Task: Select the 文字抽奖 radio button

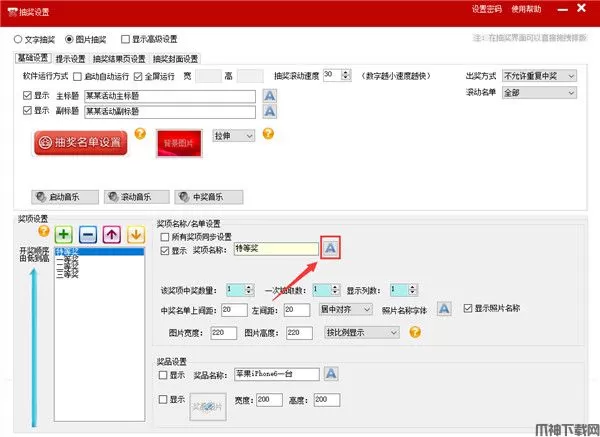Action: click(18, 40)
